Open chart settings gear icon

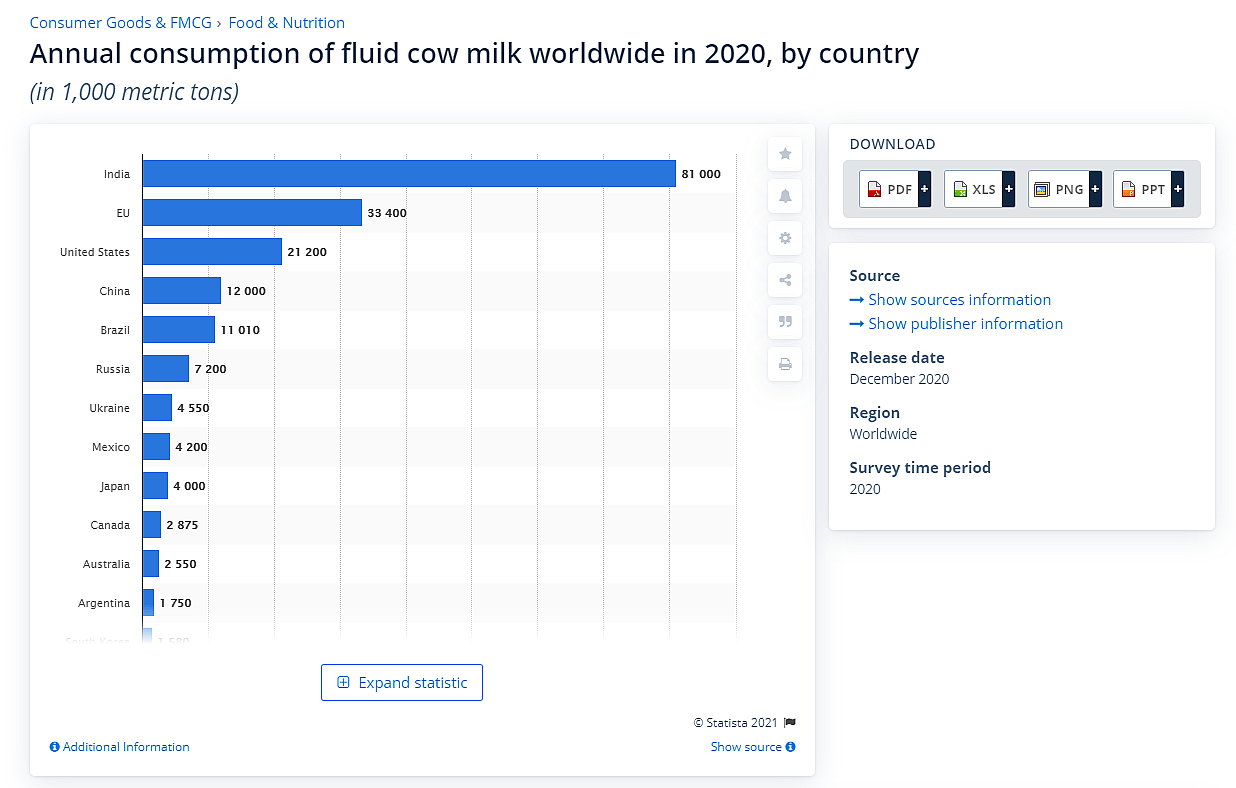click(x=785, y=238)
